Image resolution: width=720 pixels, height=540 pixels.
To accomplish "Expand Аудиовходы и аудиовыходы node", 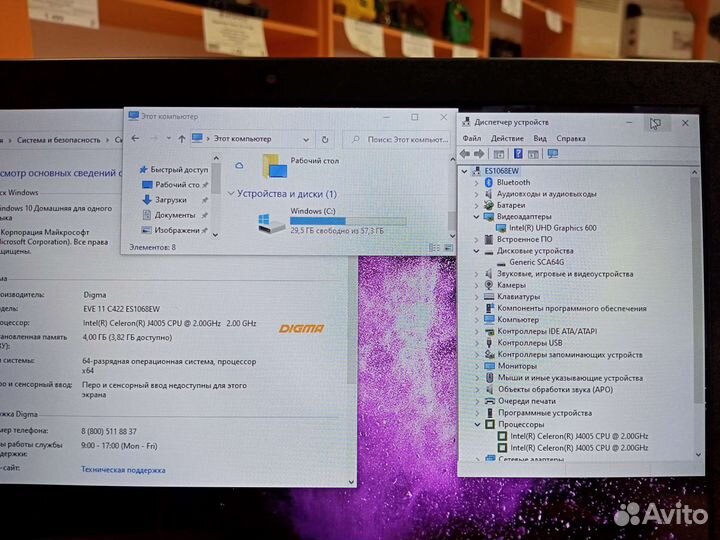I will [x=477, y=194].
